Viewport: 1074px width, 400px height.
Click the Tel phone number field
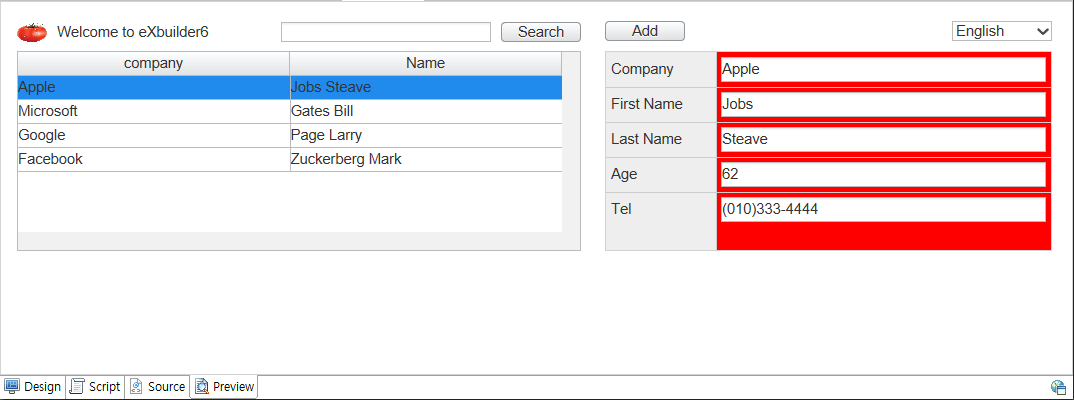[x=882, y=209]
